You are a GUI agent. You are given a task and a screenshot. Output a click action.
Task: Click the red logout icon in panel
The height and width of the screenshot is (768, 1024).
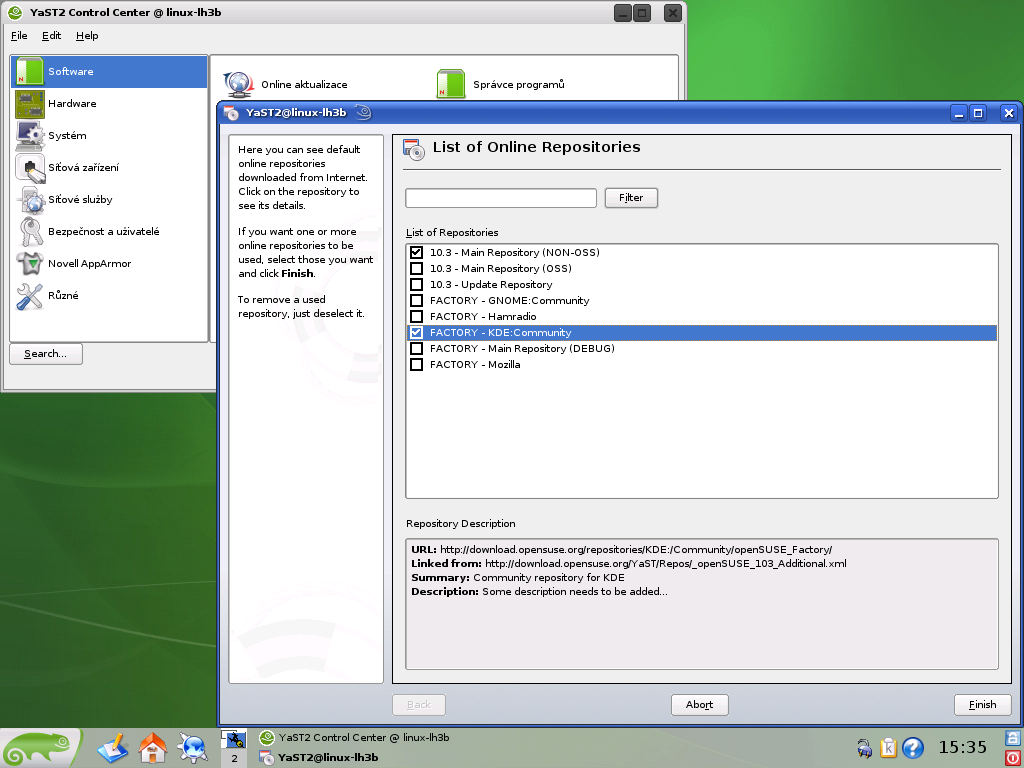(x=1014, y=758)
